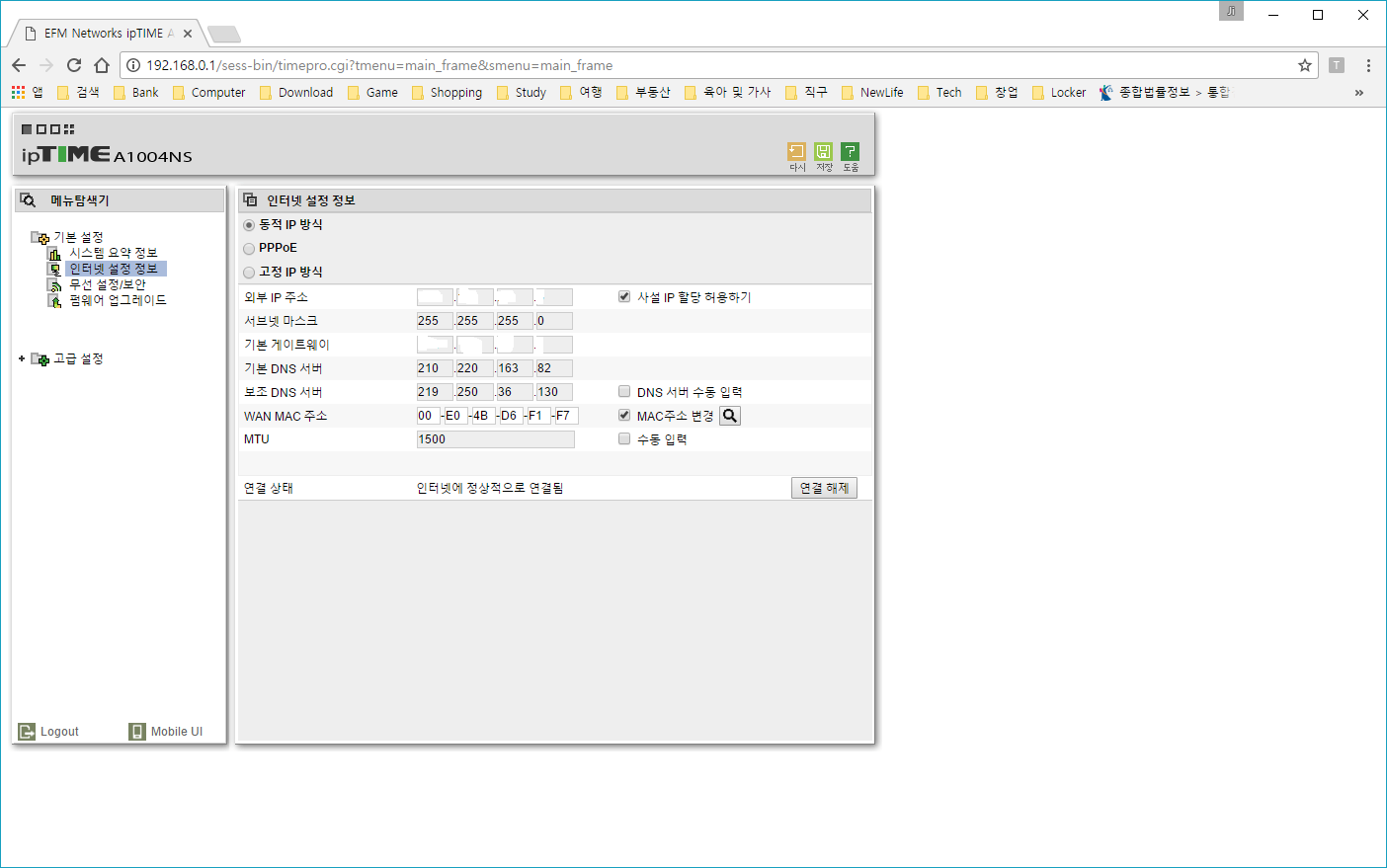Click the 시스템 요약 정보 bar chart icon

pos(55,254)
